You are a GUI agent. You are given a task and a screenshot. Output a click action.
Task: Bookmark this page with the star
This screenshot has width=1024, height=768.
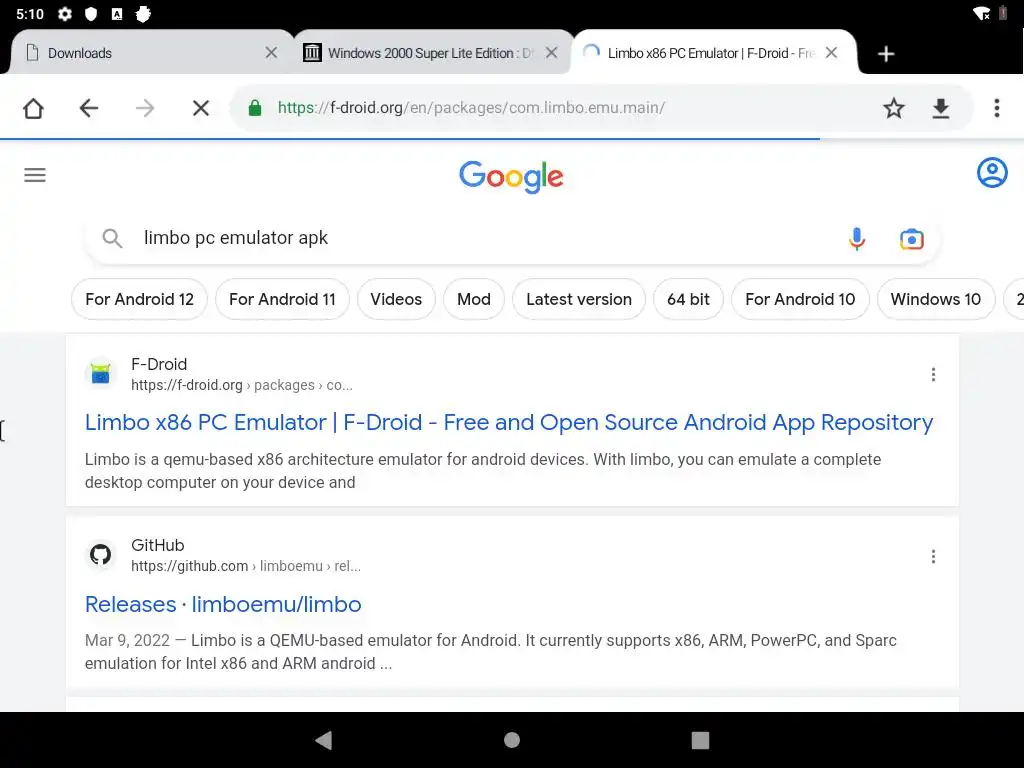[x=894, y=108]
